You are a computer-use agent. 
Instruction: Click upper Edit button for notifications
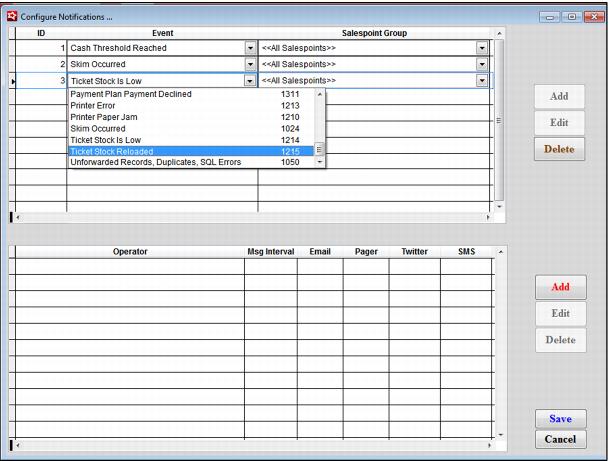tap(559, 123)
